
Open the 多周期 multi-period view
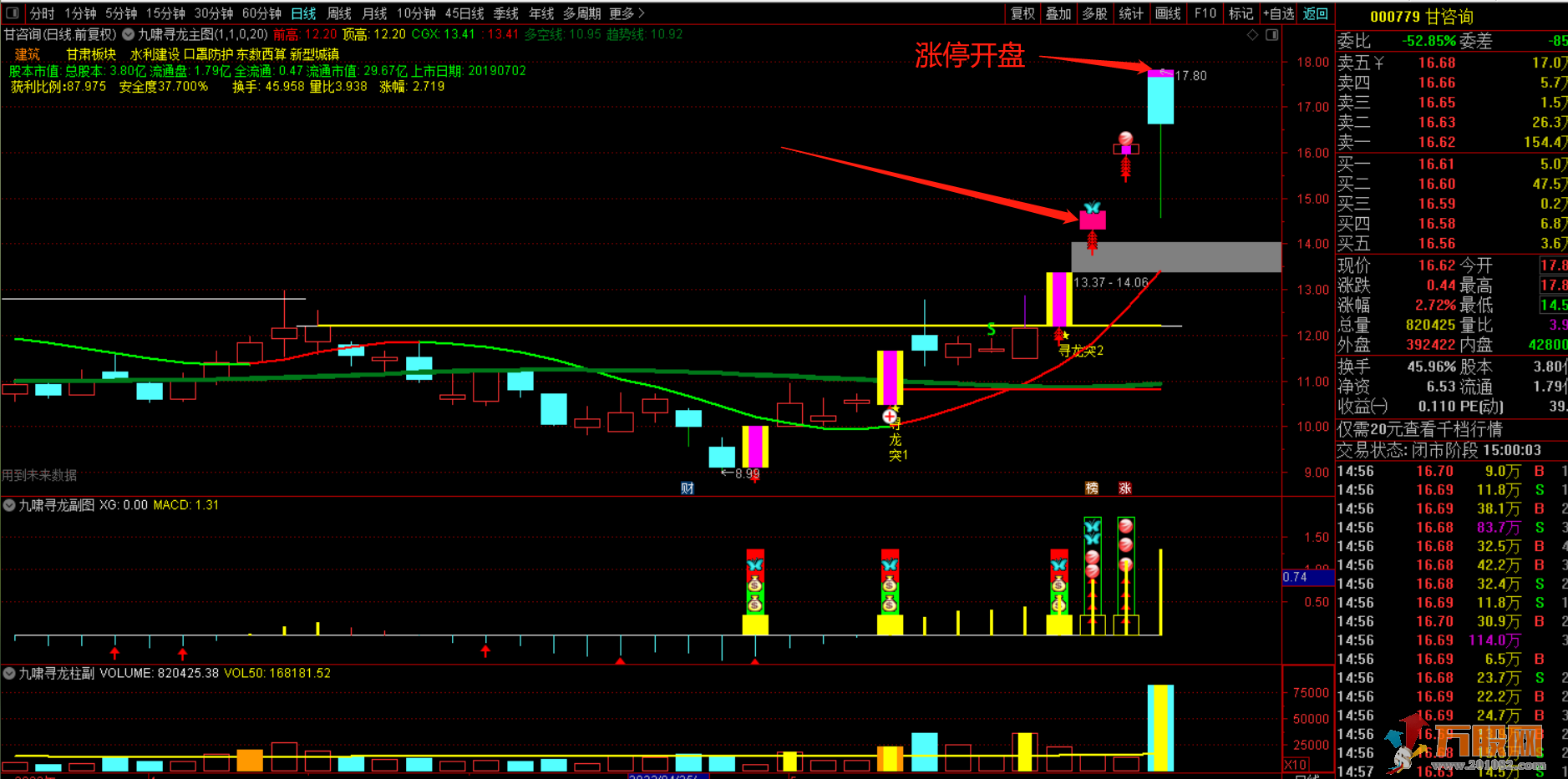581,13
